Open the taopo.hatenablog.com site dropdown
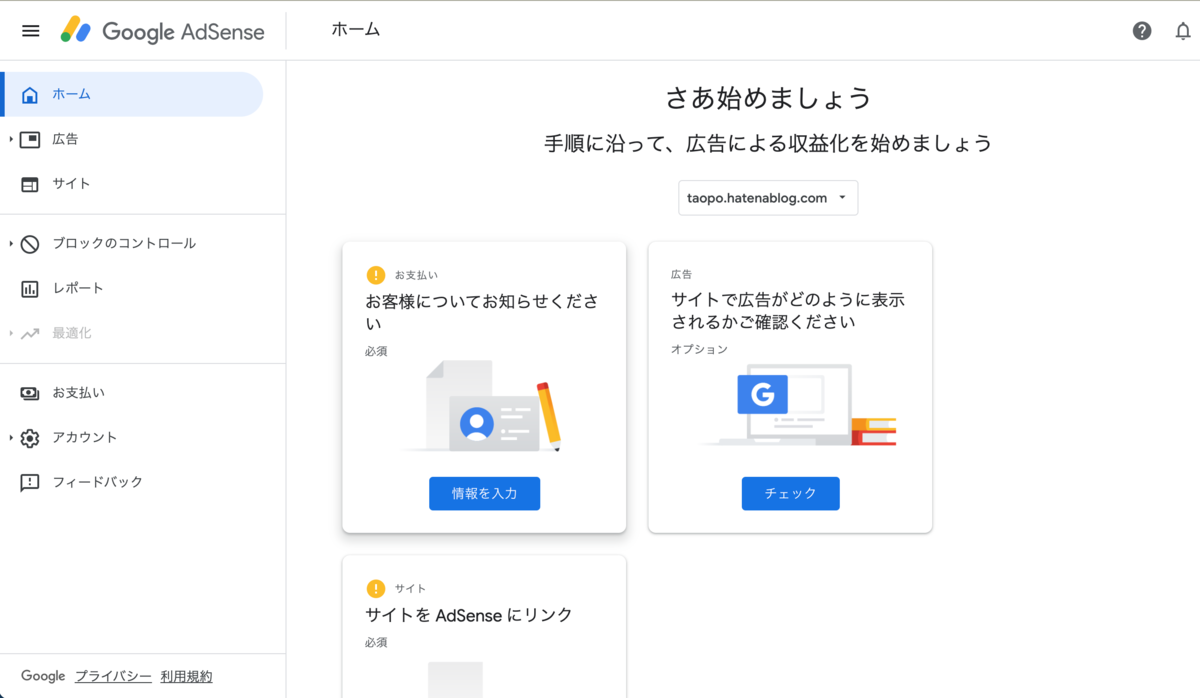Image resolution: width=1200 pixels, height=698 pixels. pos(768,198)
